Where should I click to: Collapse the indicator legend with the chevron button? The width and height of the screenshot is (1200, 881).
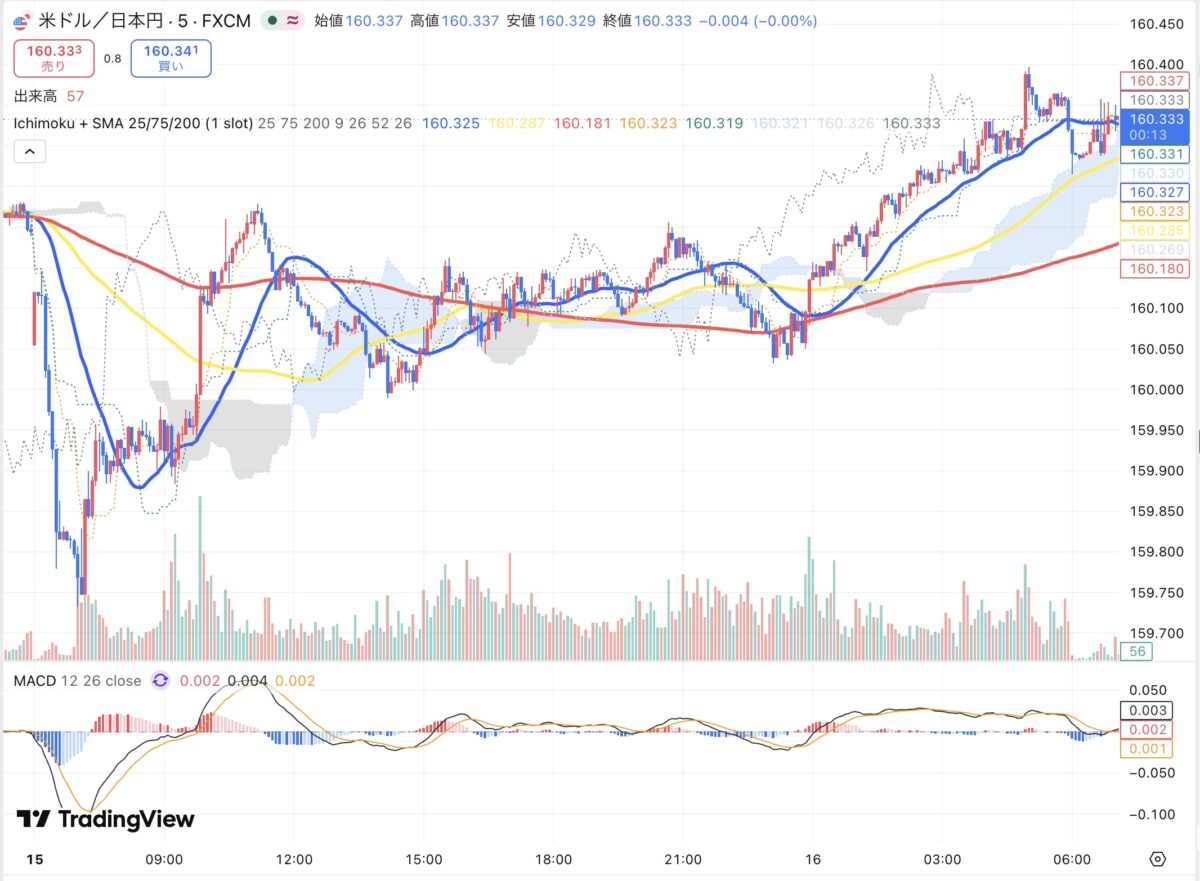29,152
